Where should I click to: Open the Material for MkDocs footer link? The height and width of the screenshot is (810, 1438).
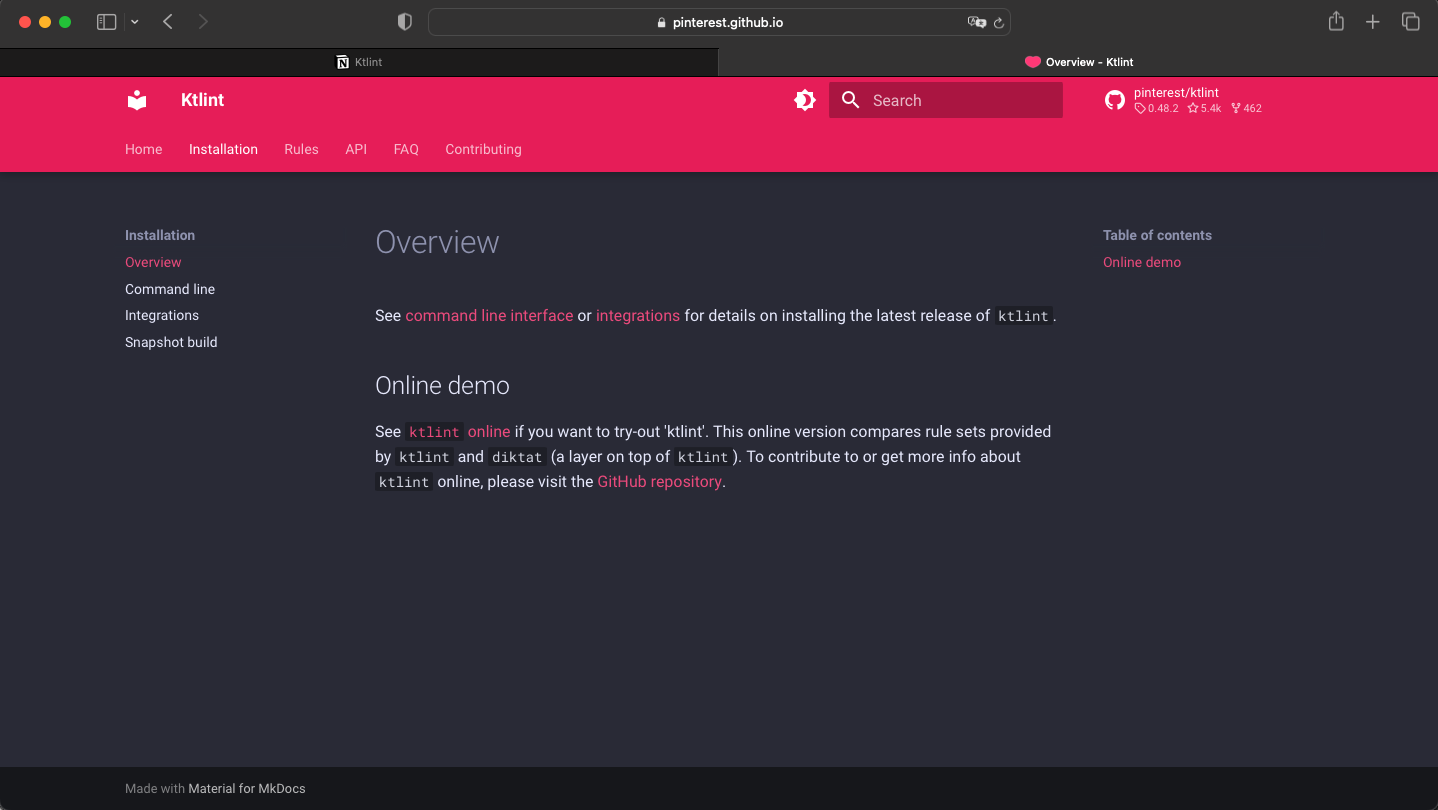click(247, 788)
